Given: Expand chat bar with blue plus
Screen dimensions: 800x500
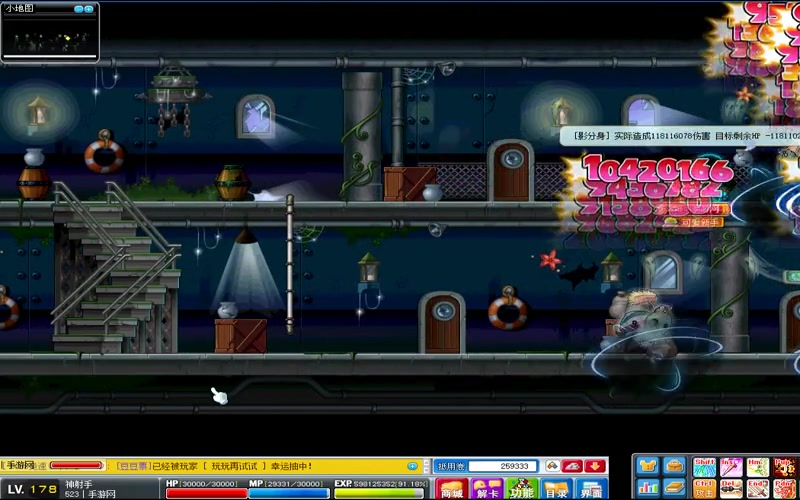Looking at the screenshot, I should coord(412,466).
